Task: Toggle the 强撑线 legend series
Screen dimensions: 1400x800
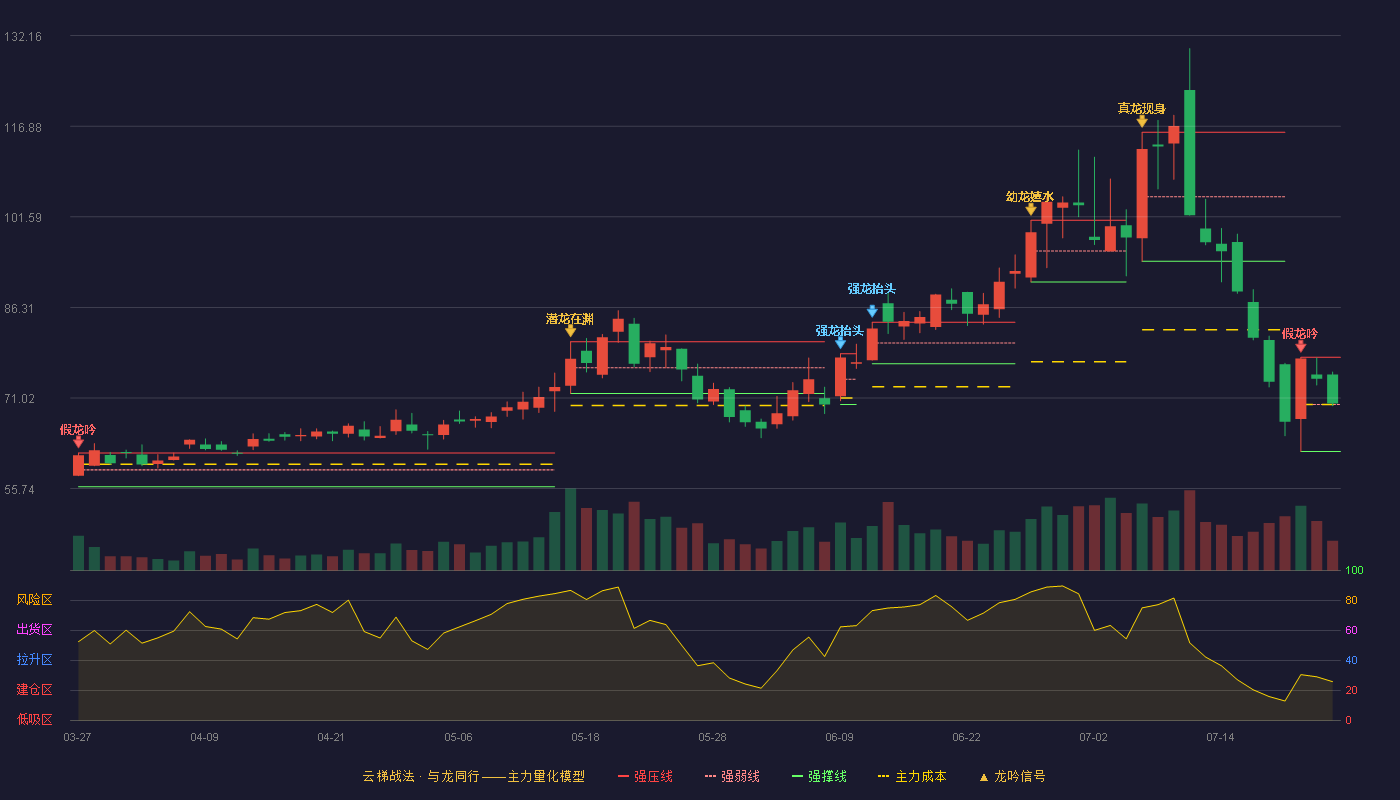Action: (819, 776)
